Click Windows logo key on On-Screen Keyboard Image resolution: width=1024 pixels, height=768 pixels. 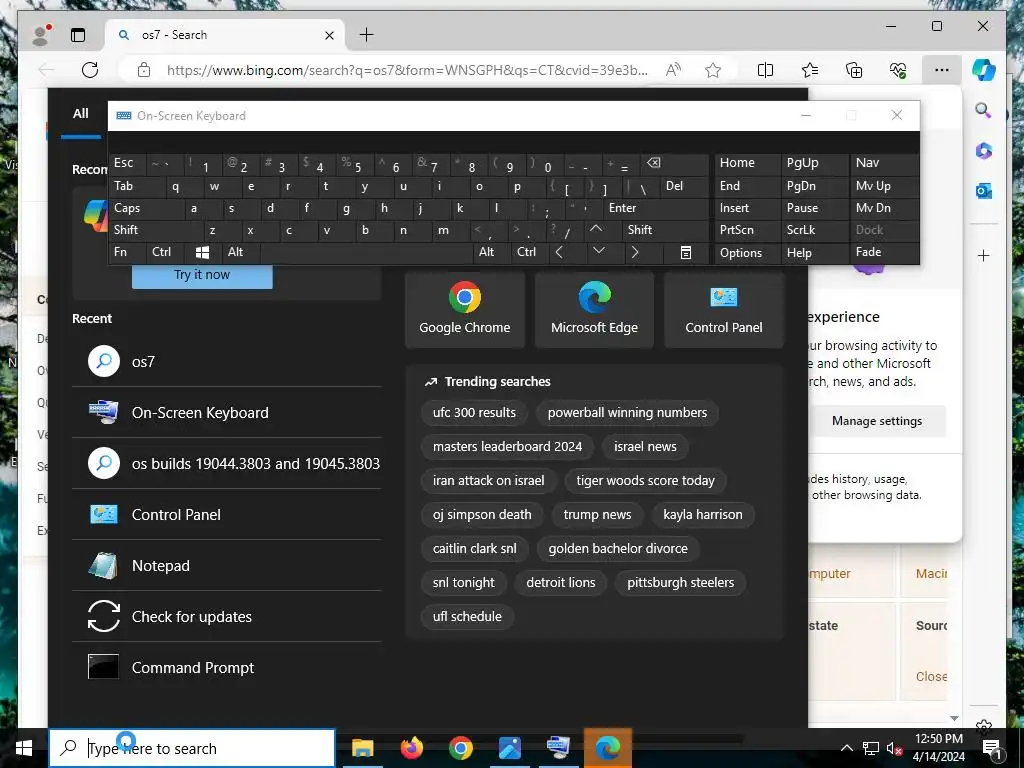tap(202, 252)
